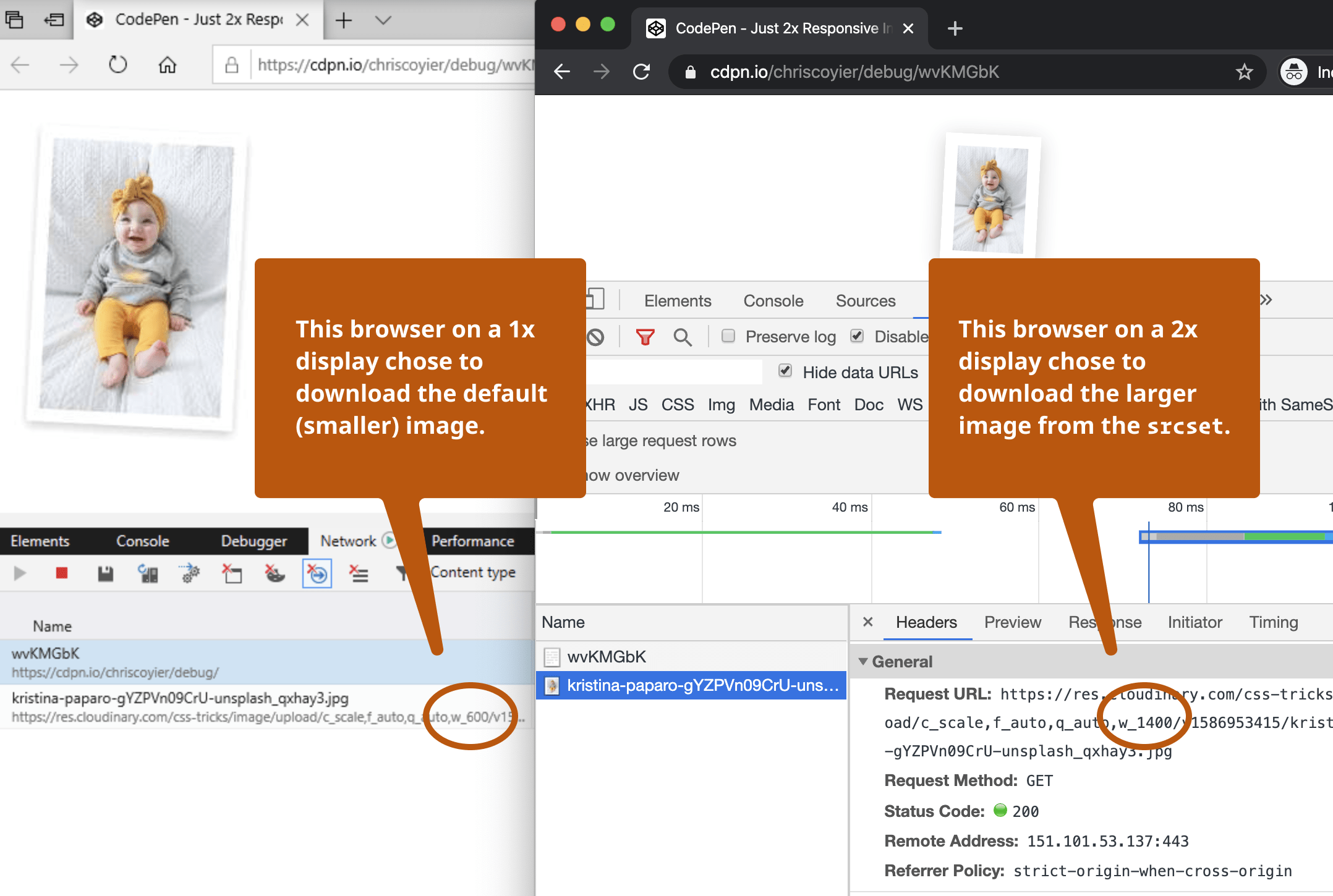Open the network search magnifier icon
Screen dimensions: 1333x896
pos(683,337)
